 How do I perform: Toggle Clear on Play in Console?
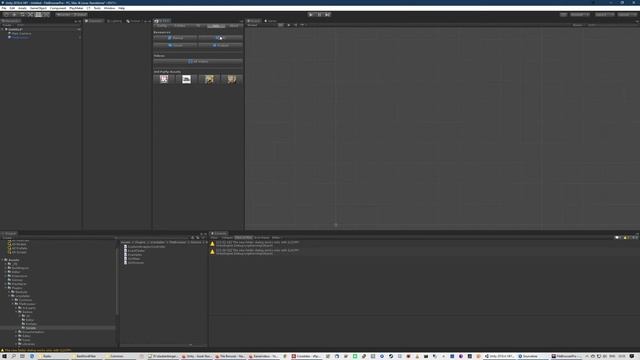point(243,238)
